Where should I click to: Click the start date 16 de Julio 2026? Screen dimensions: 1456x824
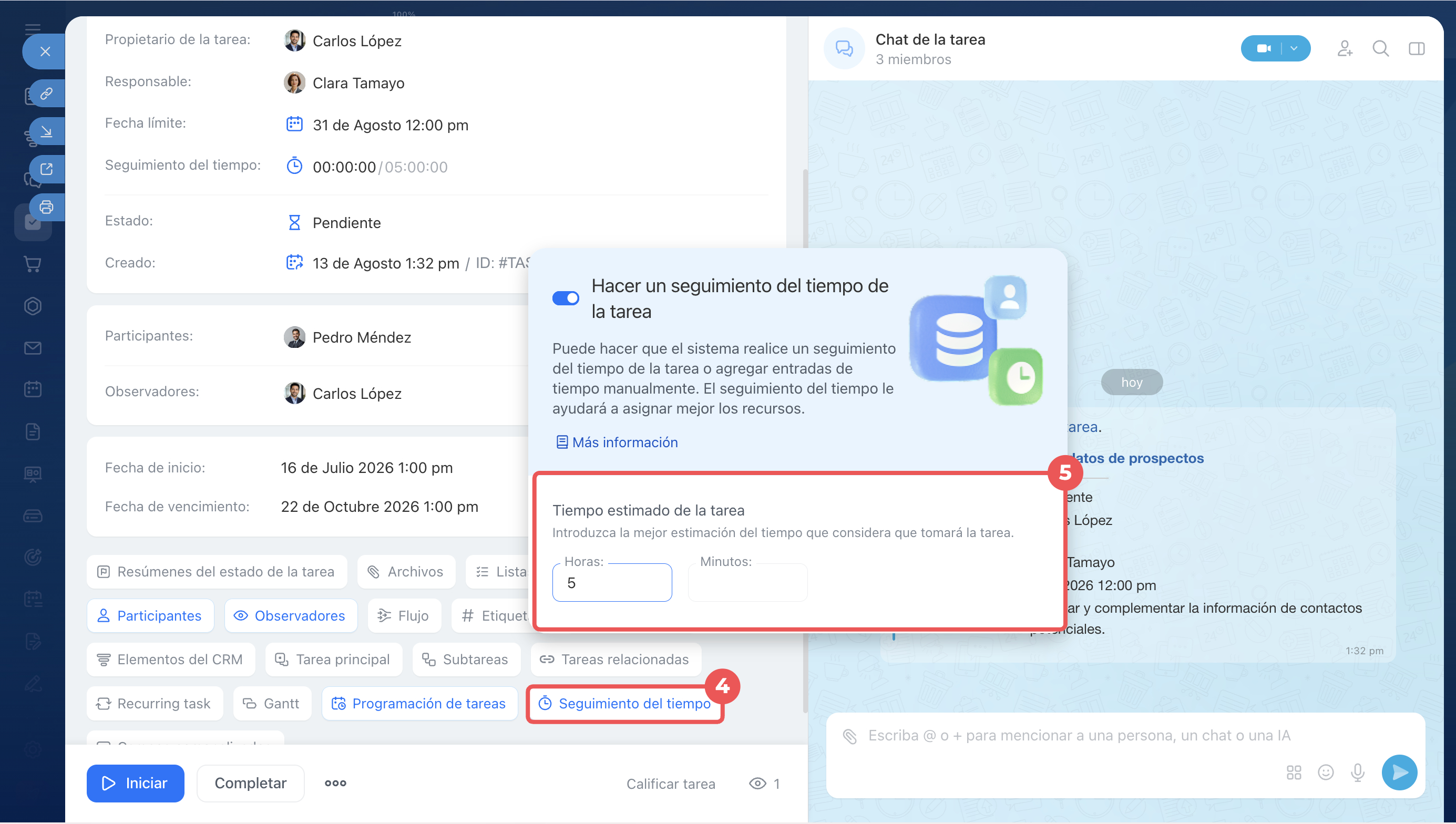[367, 468]
